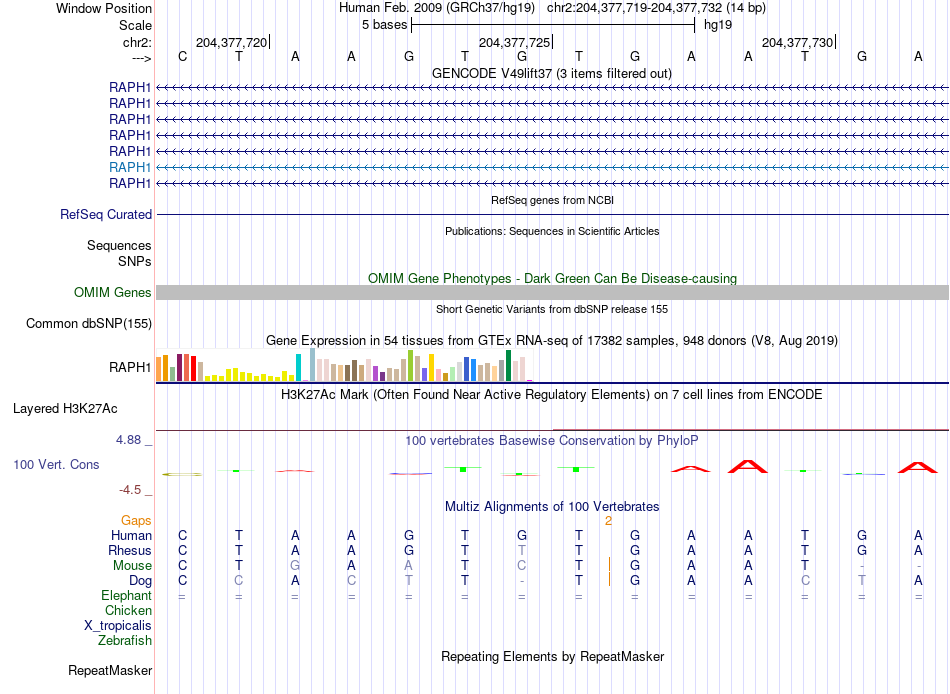The width and height of the screenshot is (950, 694).
Task: Click the C base in chr2 sequence row
Action: point(182,56)
